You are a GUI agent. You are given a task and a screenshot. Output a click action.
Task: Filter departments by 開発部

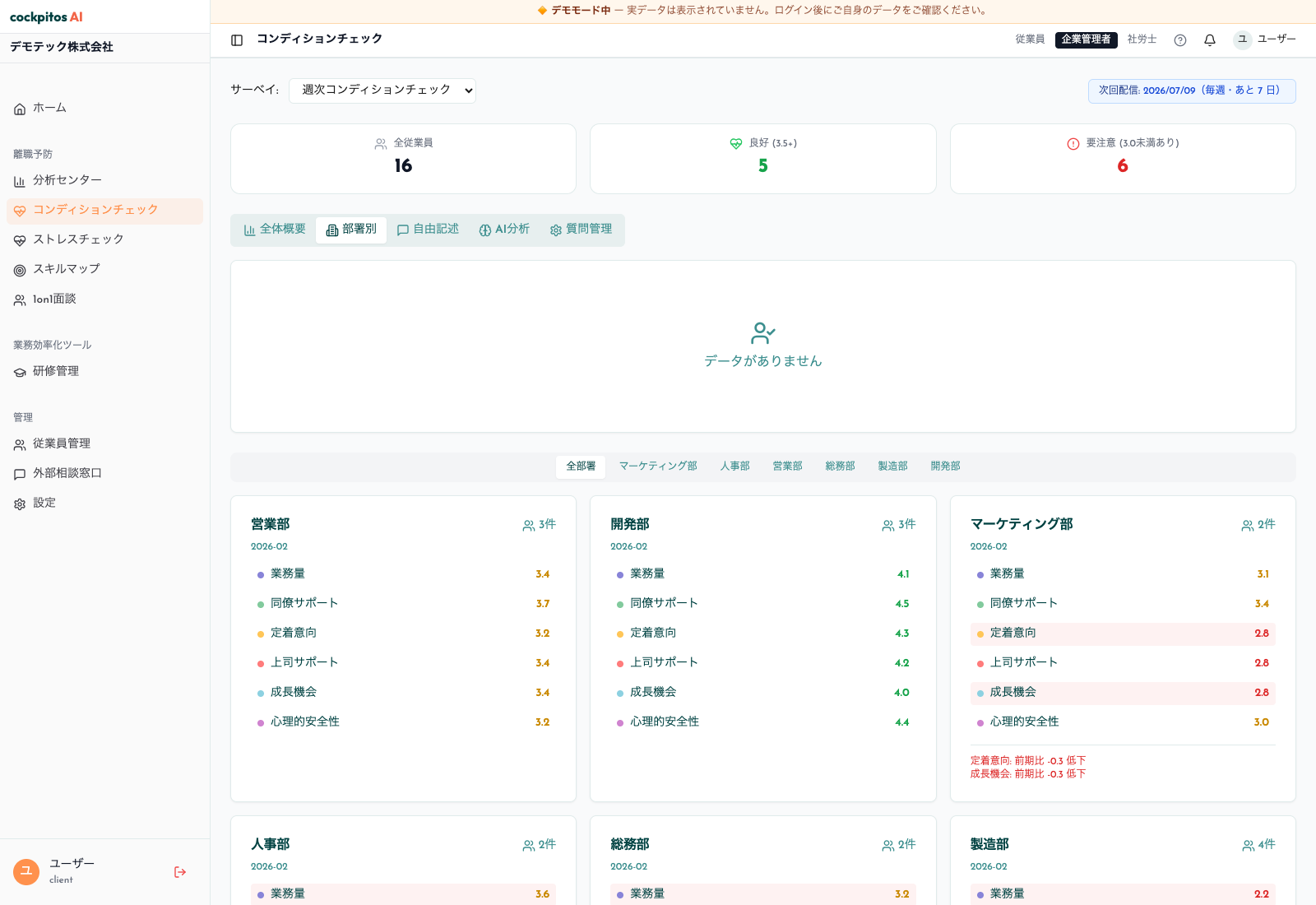[945, 466]
